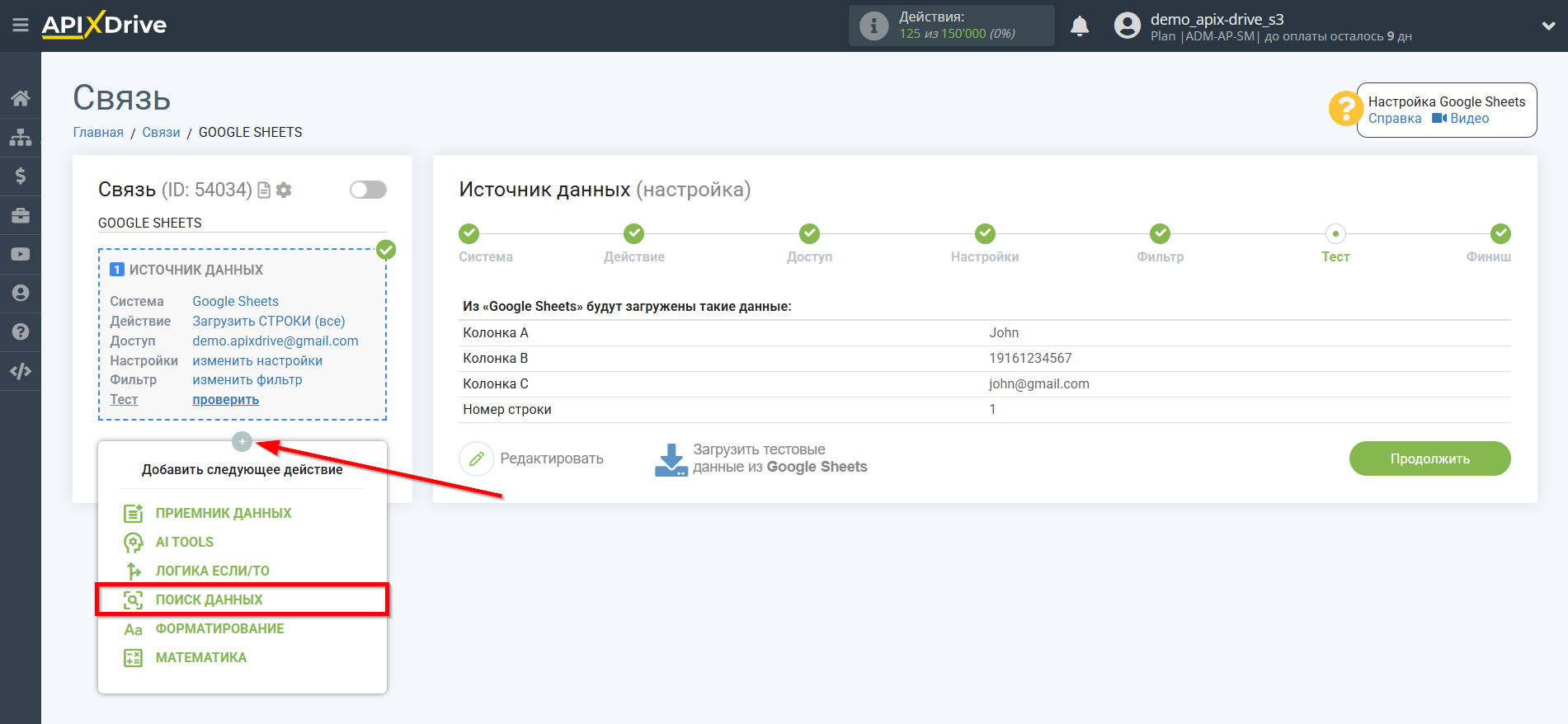The height and width of the screenshot is (724, 1568).
Task: Open the Справка help link
Action: pos(1395,119)
